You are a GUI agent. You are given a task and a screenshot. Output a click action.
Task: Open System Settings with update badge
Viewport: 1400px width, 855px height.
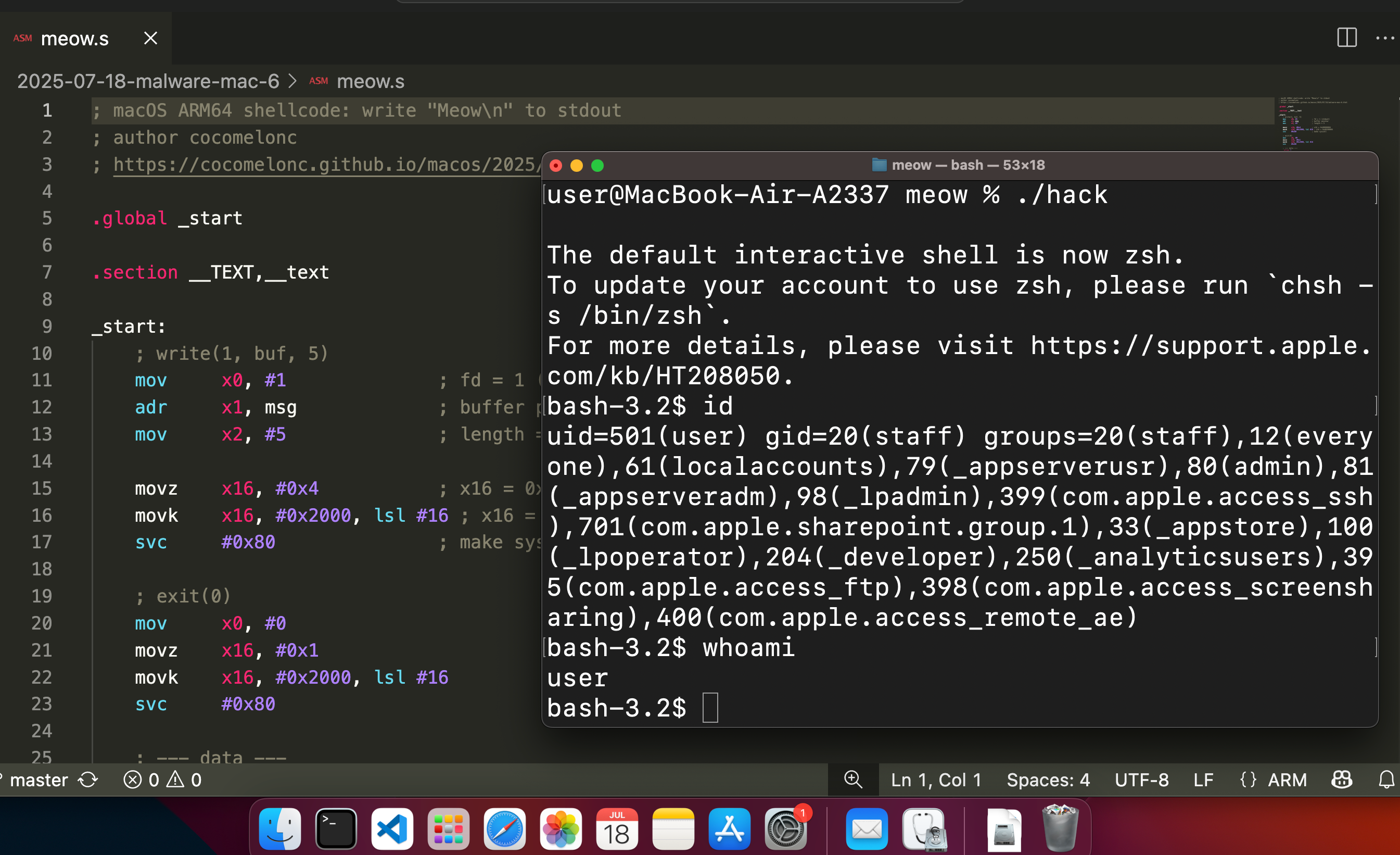(x=786, y=829)
